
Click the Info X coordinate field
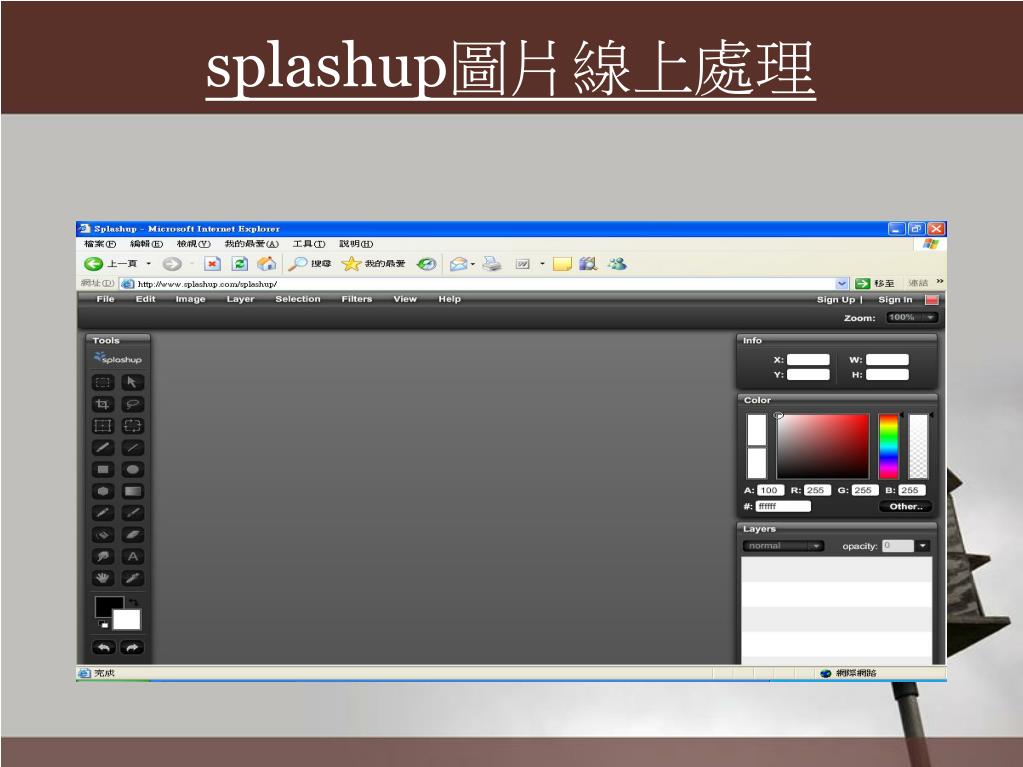[x=808, y=359]
